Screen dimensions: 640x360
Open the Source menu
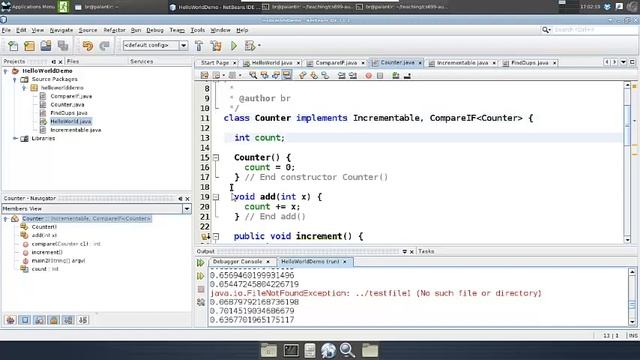[88, 30]
